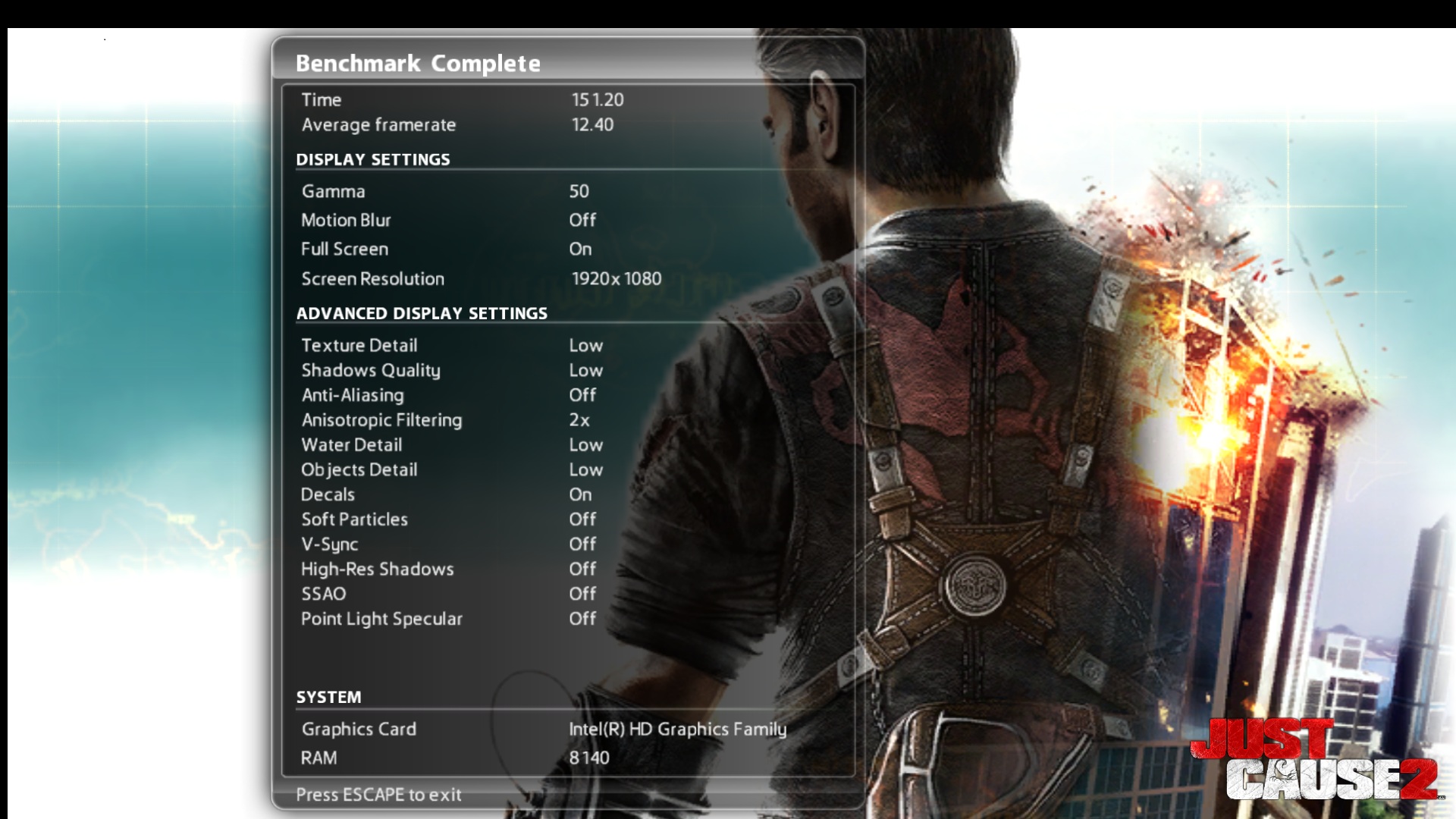Click 'Press ESCAPE to exit' text
This screenshot has width=1456, height=819.
[x=378, y=795]
